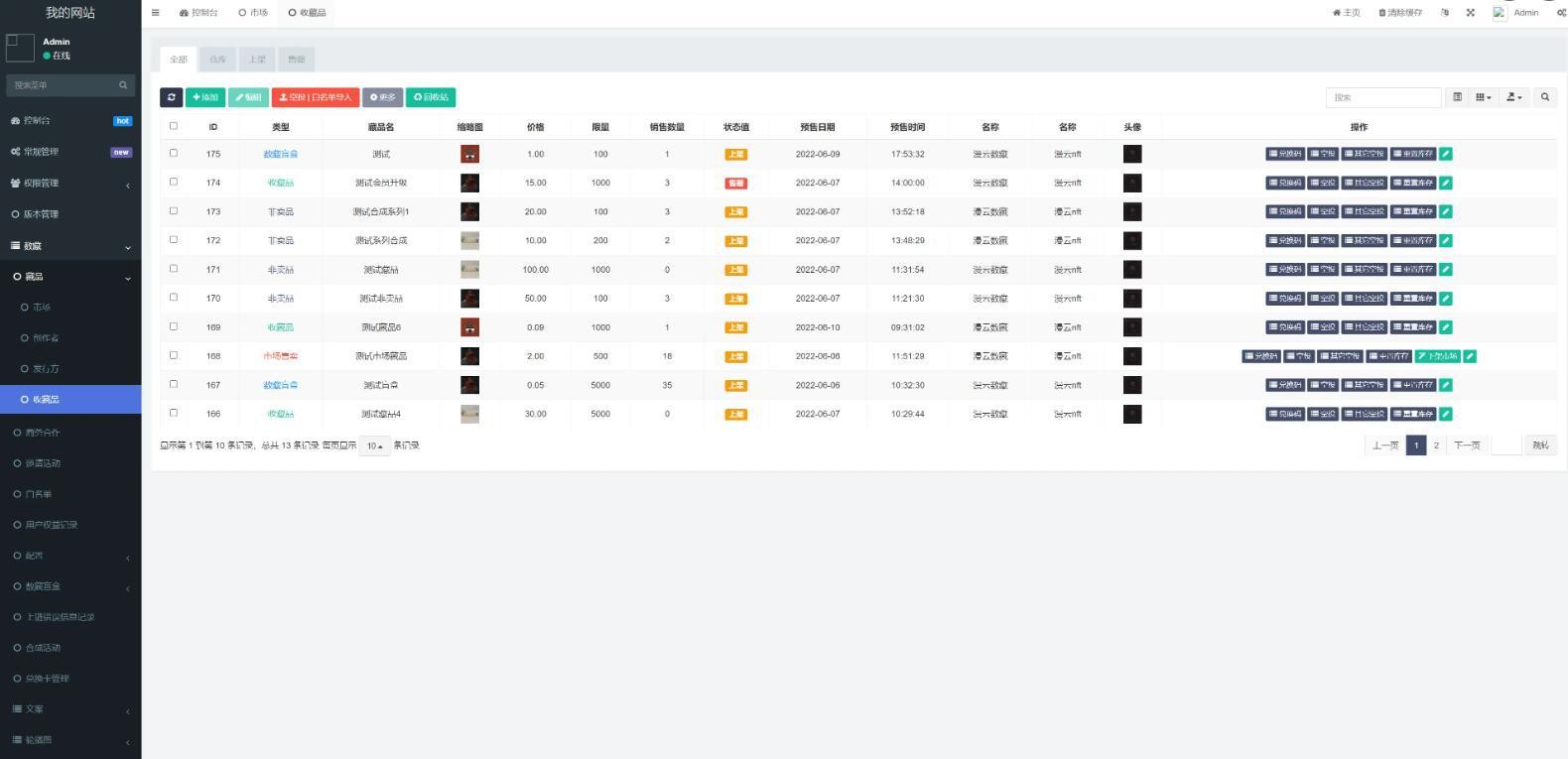Open the page size dropdown showing 10
This screenshot has width=1568, height=759.
point(374,446)
